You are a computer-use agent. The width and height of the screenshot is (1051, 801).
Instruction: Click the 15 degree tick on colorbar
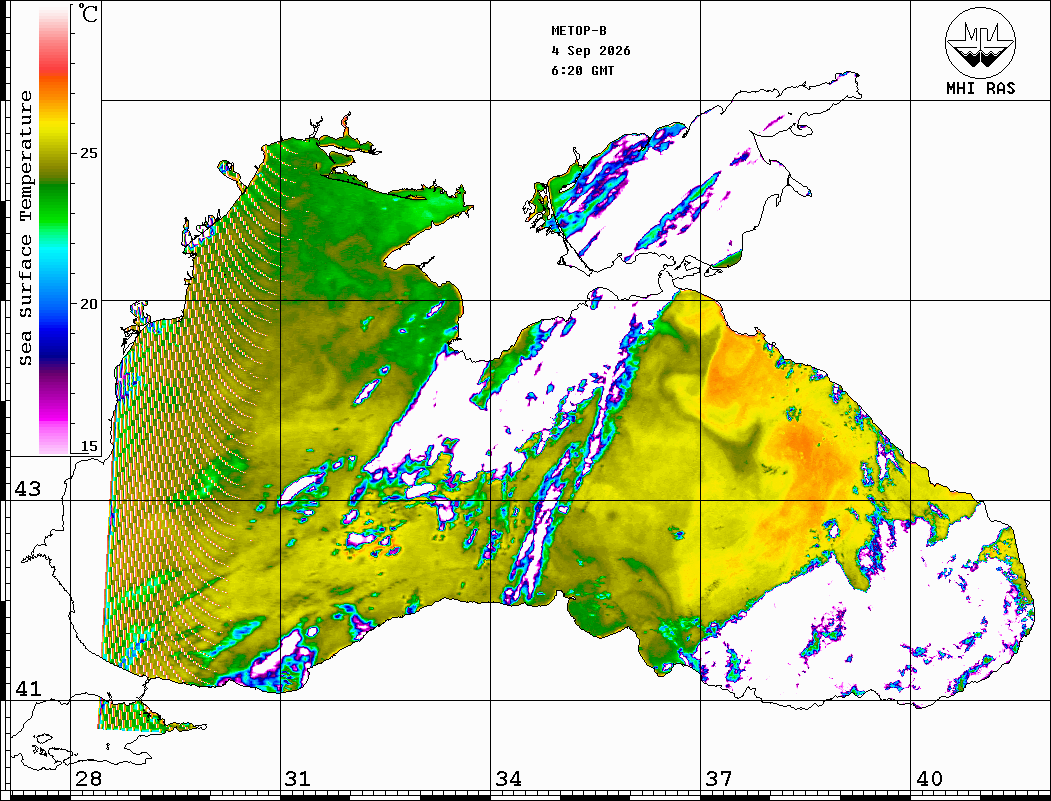[88, 446]
